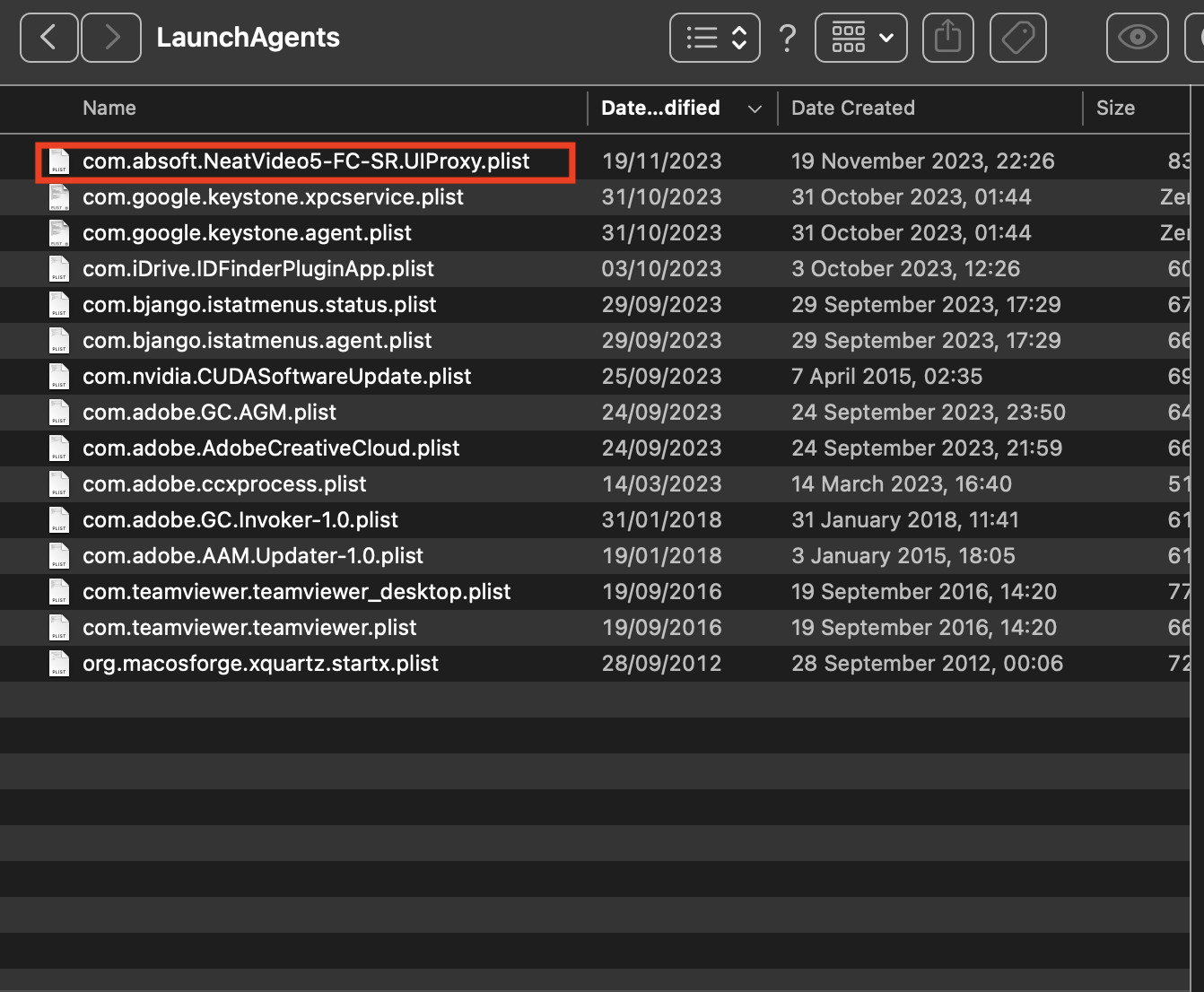Click created date 28 September 2012, 00:06
This screenshot has width=1204, height=992.
[x=928, y=664]
